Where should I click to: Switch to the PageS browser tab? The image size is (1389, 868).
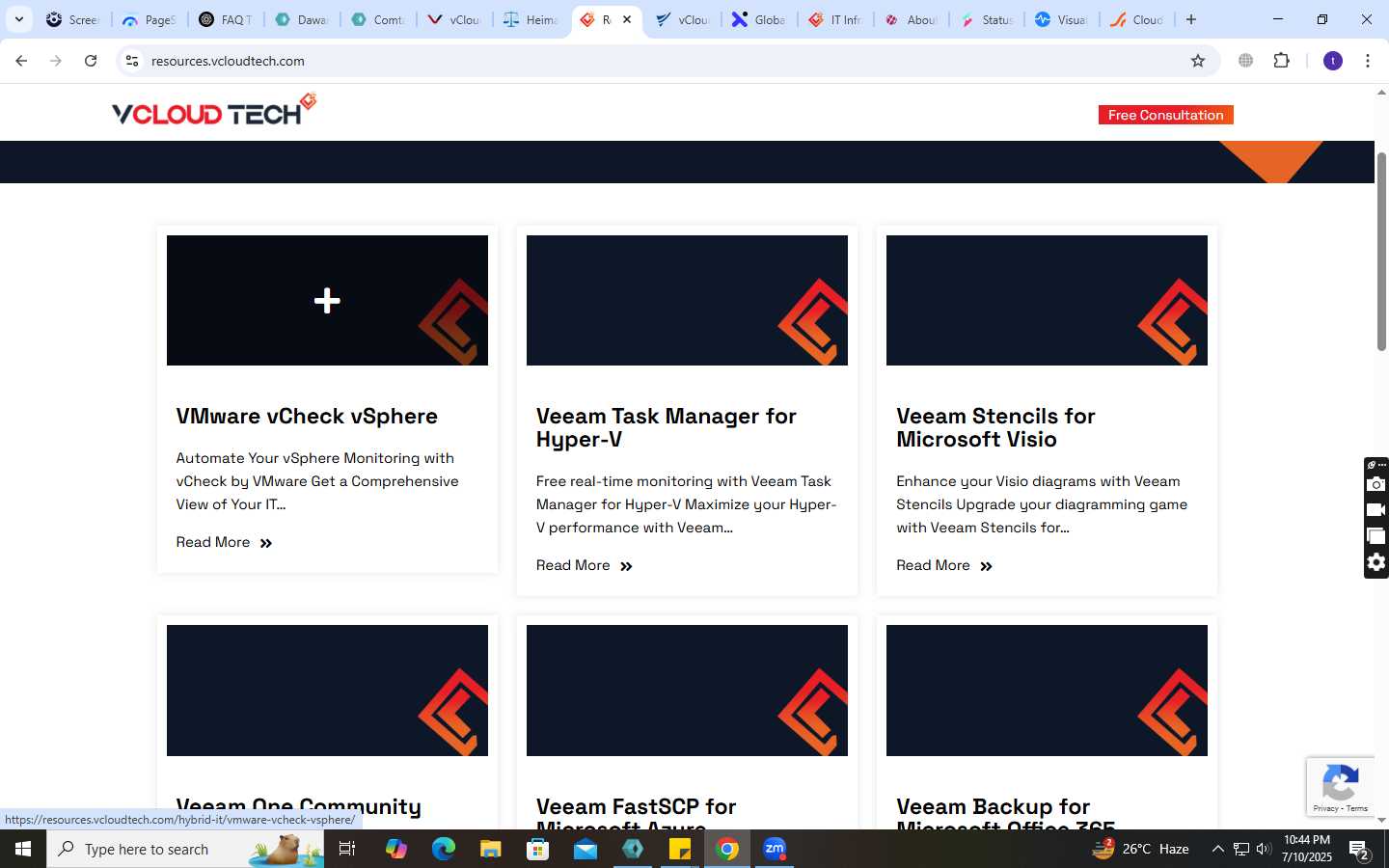click(150, 19)
